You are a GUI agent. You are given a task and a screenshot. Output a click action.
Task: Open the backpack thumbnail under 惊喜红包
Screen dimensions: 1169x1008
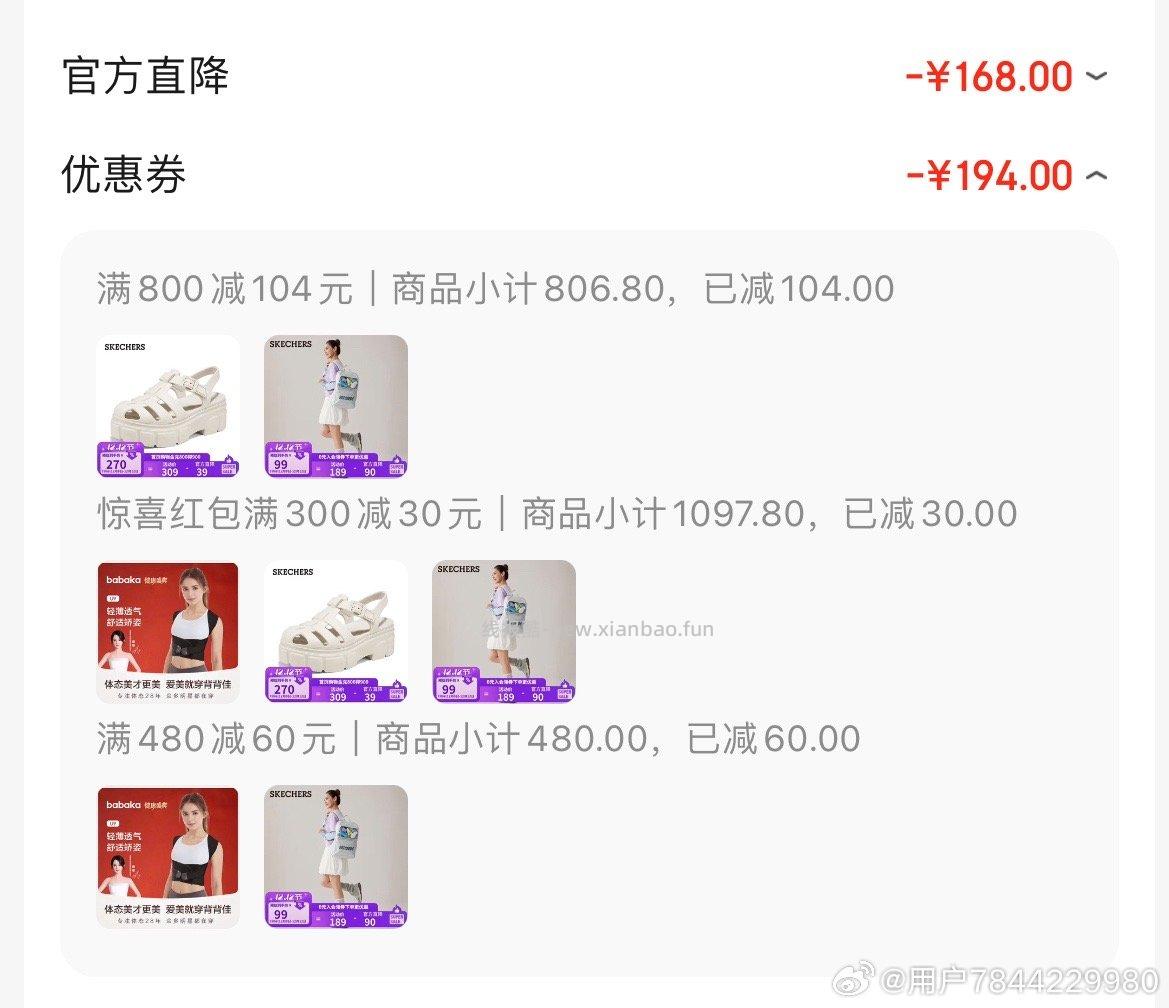point(504,631)
